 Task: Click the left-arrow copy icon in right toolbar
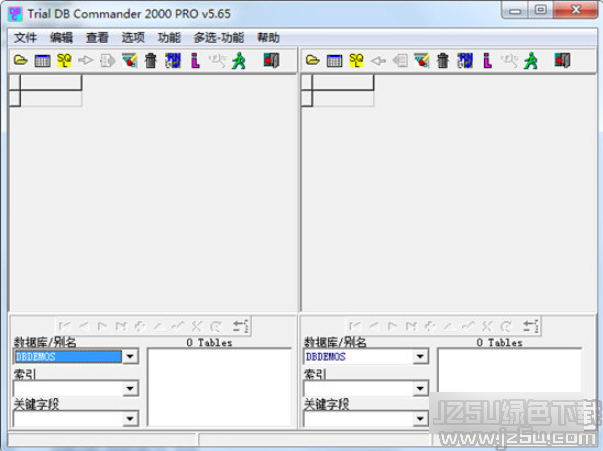tap(378, 61)
